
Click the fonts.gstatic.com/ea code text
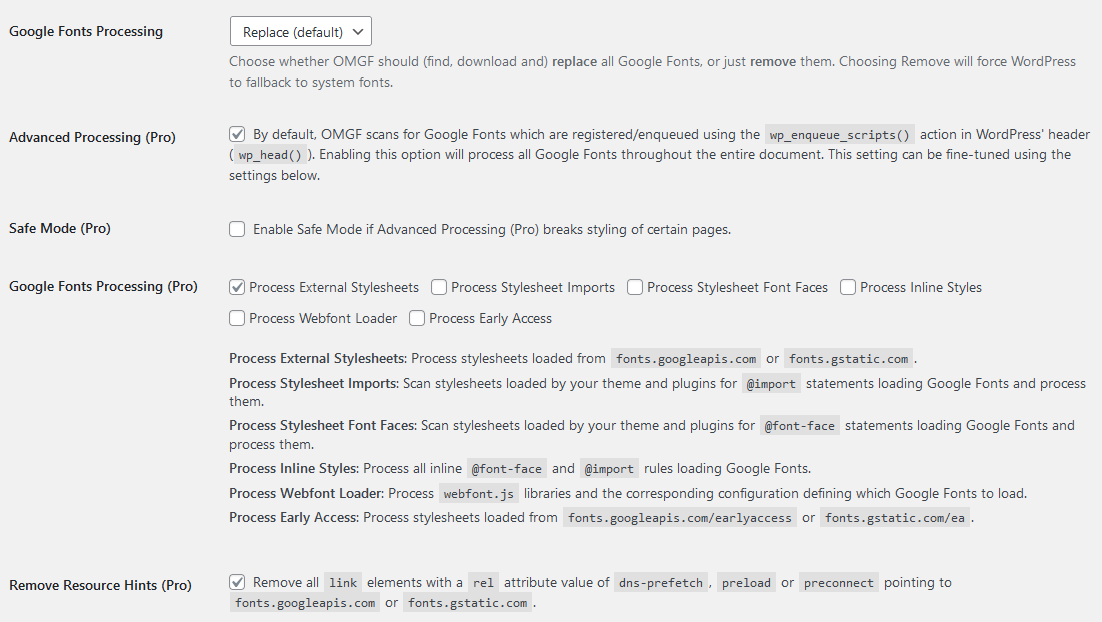pyautogui.click(x=895, y=518)
